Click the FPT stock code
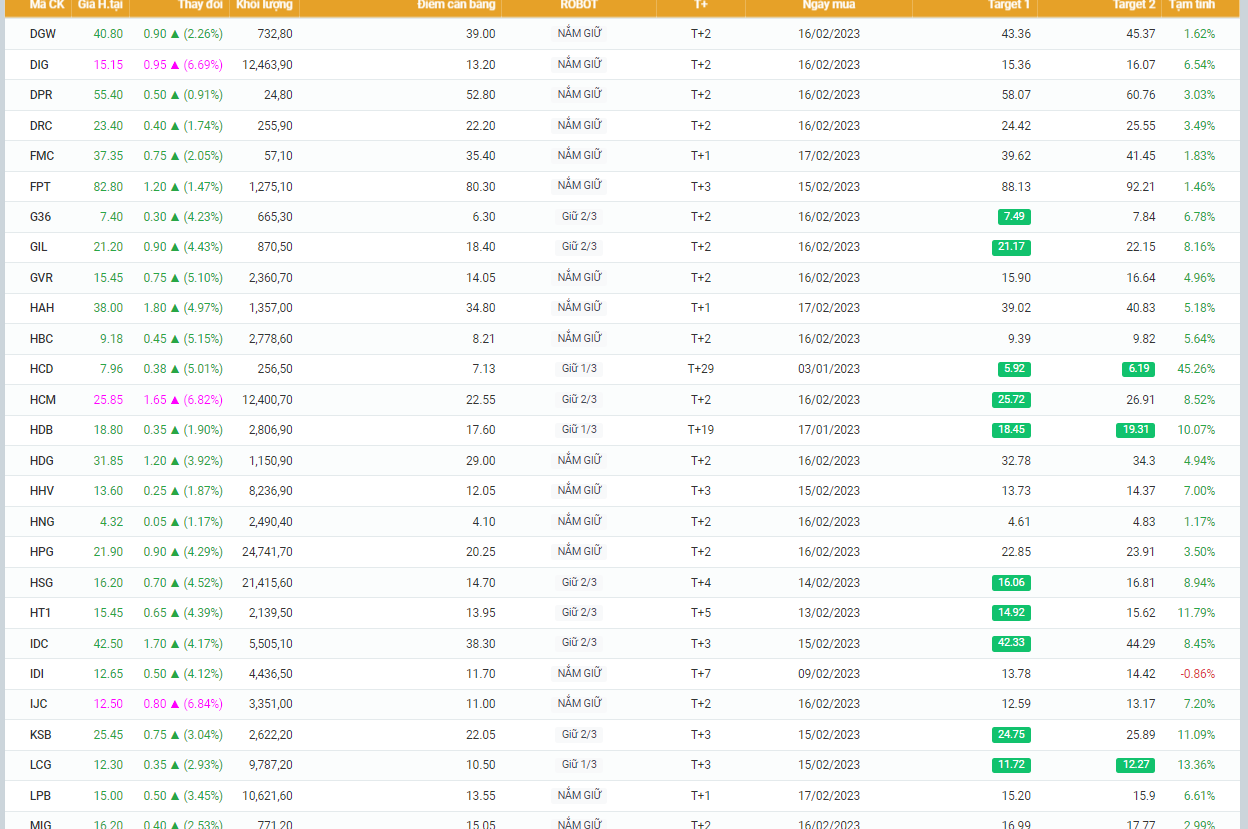The width and height of the screenshot is (1248, 829). 40,187
